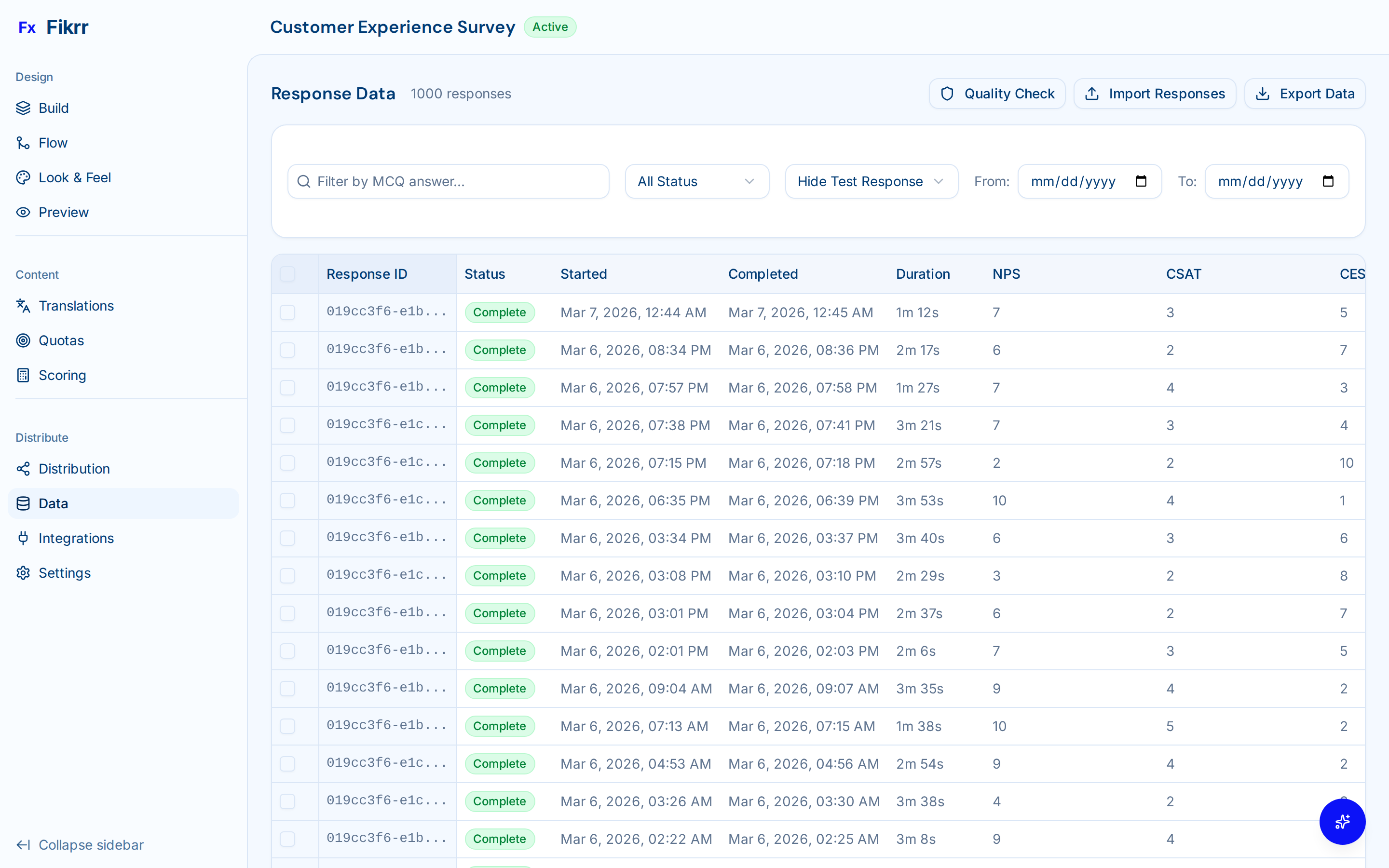
Task: Open the All Status dropdown
Action: [696, 181]
